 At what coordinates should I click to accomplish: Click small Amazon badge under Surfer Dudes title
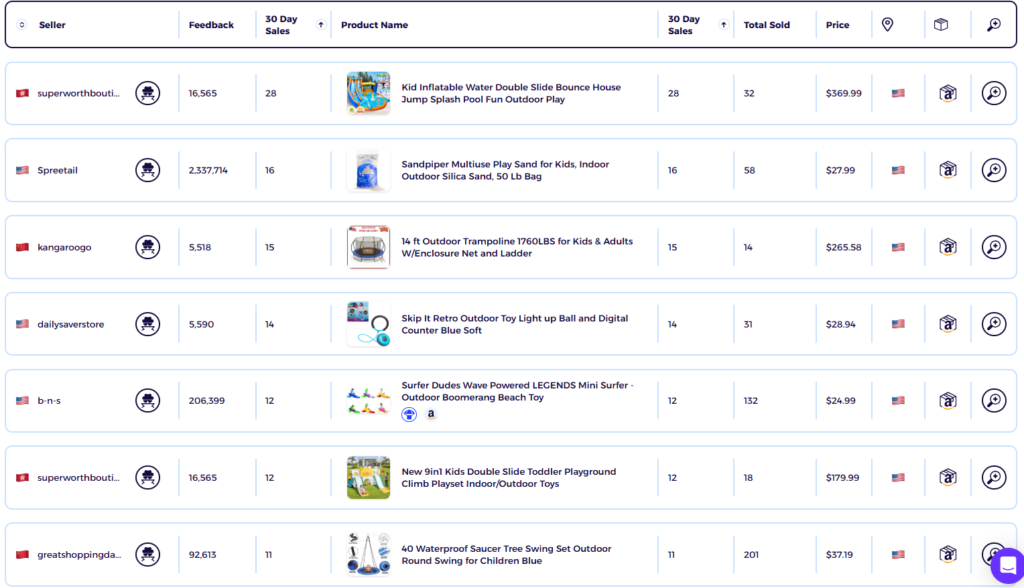tap(430, 414)
